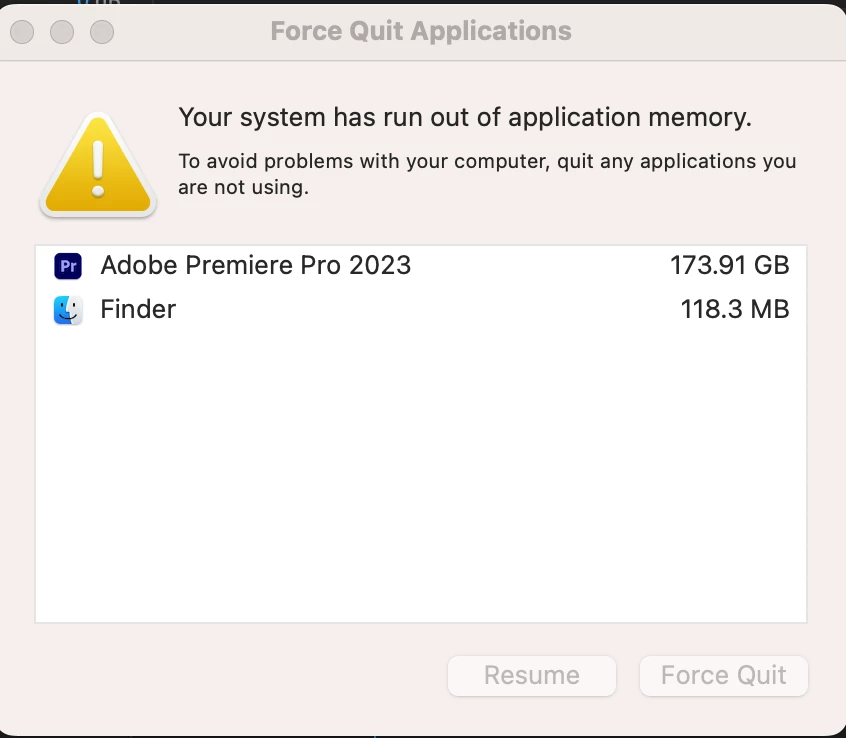Close the Force Quit Applications window
Screen dimensions: 846x738
22,32
